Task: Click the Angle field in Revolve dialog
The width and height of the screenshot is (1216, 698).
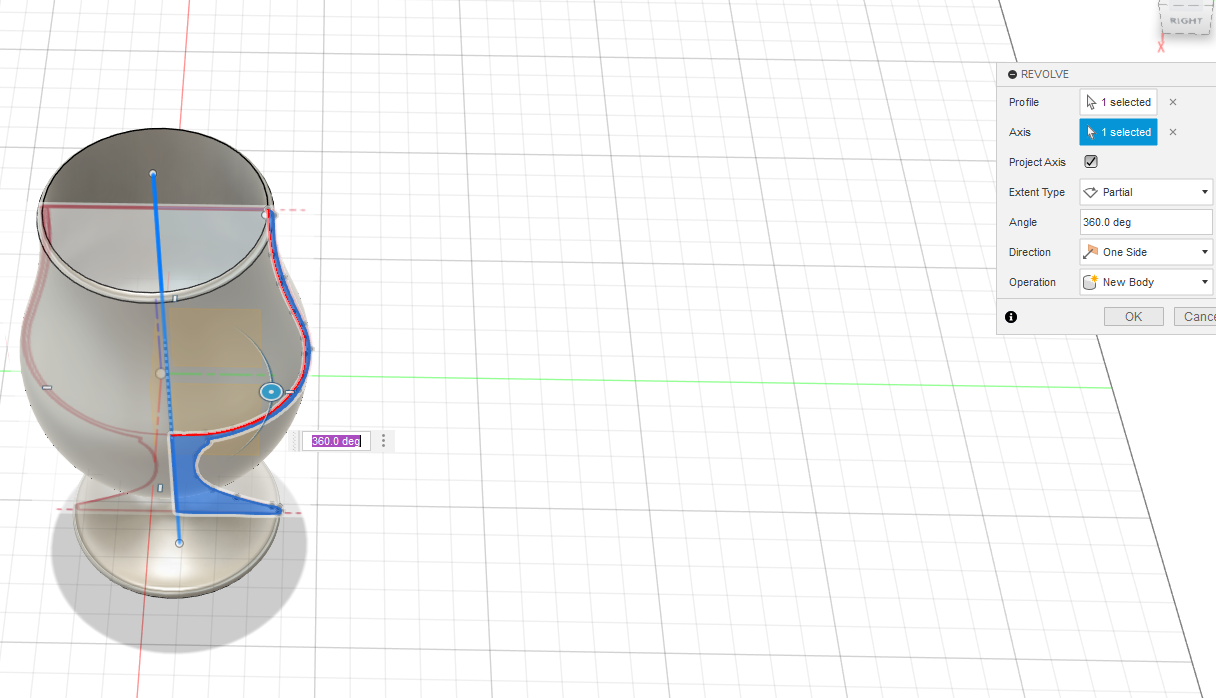Action: 1146,222
